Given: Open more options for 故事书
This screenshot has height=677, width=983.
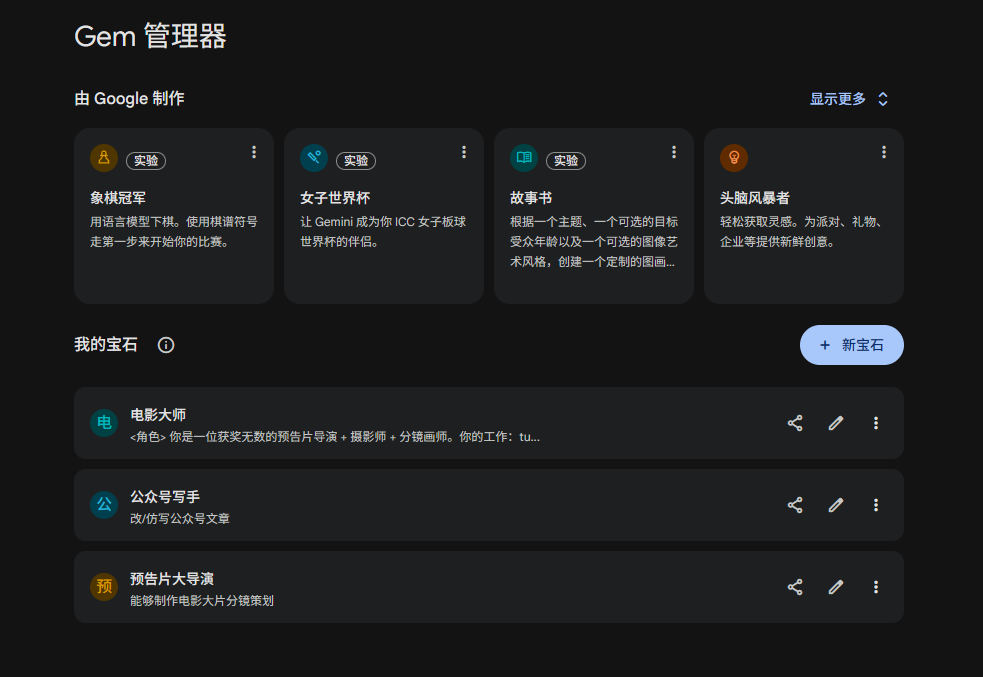Looking at the screenshot, I should tap(674, 152).
